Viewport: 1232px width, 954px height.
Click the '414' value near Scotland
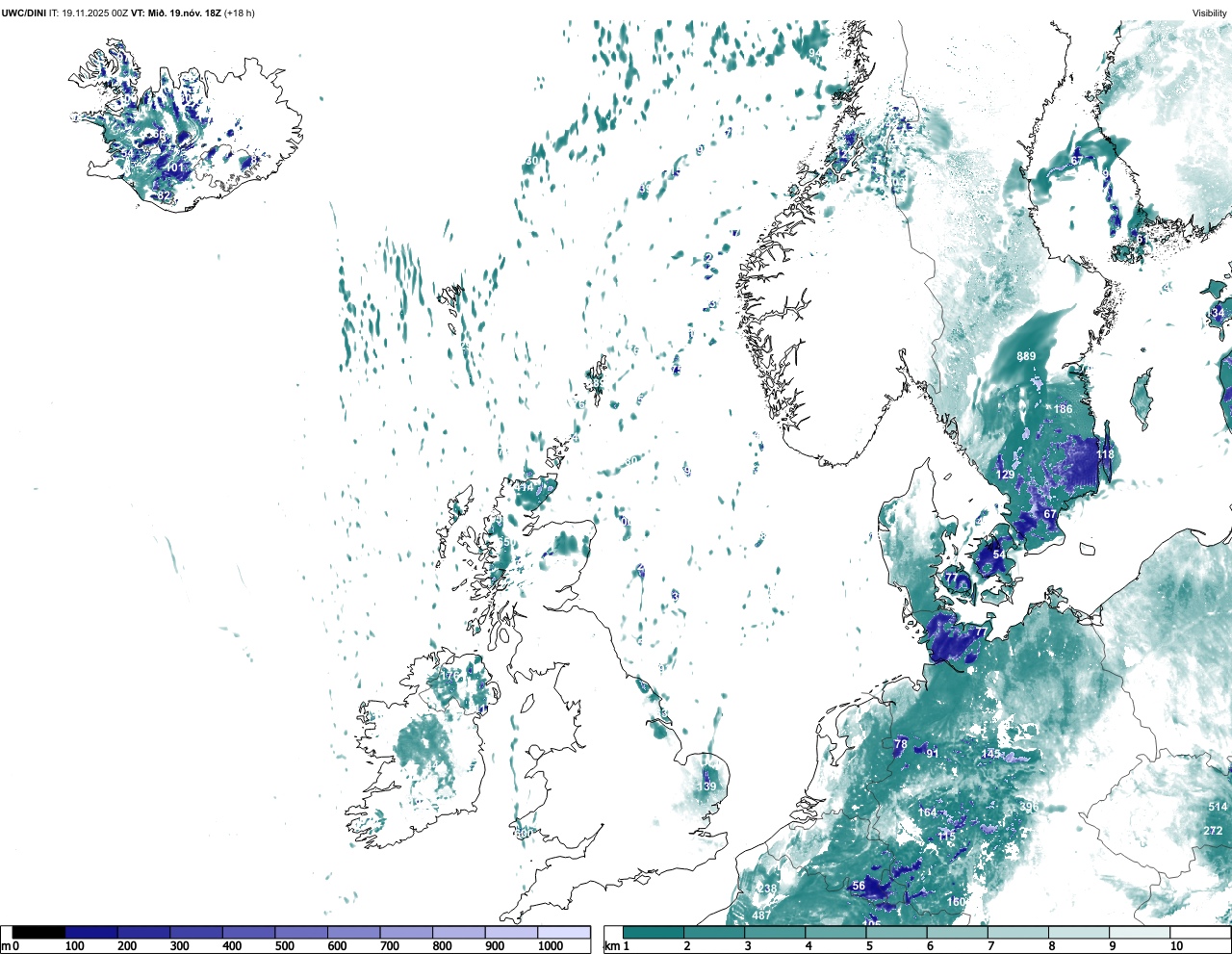pyautogui.click(x=524, y=487)
